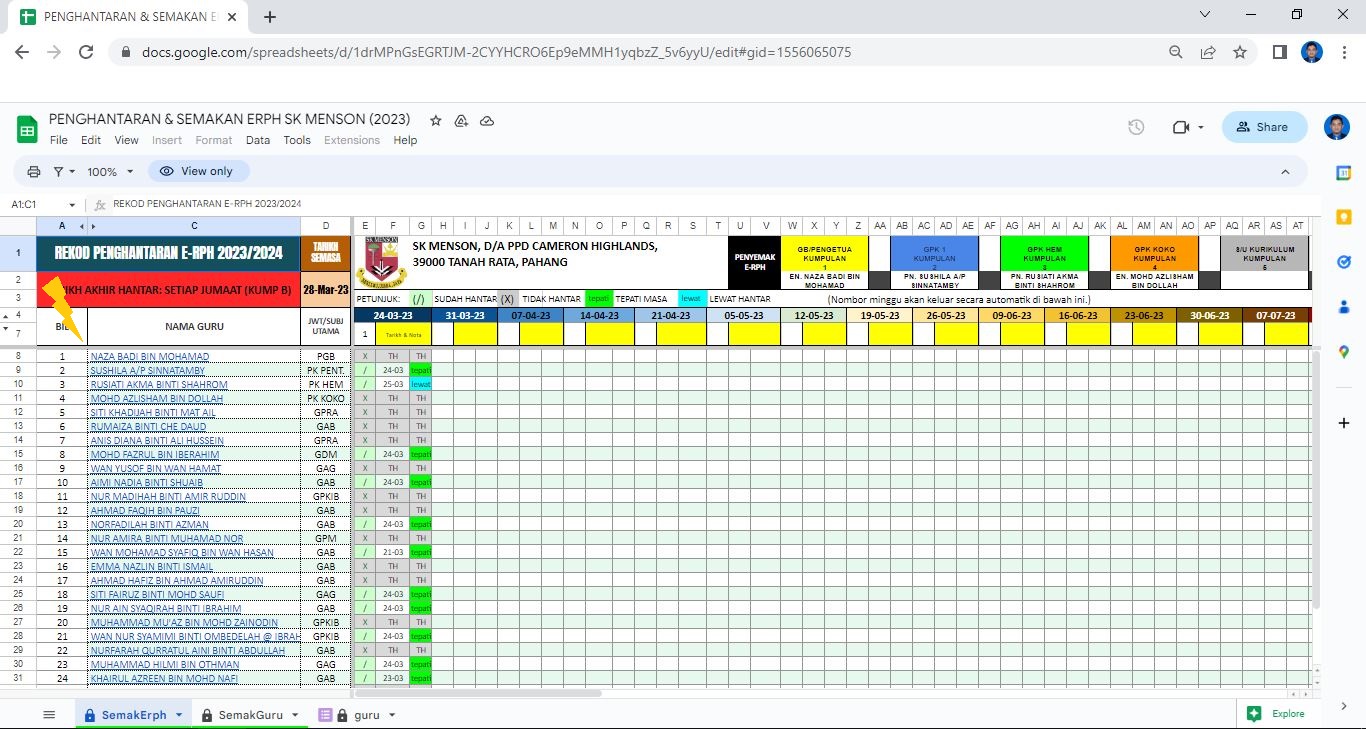The width and height of the screenshot is (1366, 729).
Task: Click the vertical scrollbar of the sheet
Action: (x=1315, y=480)
